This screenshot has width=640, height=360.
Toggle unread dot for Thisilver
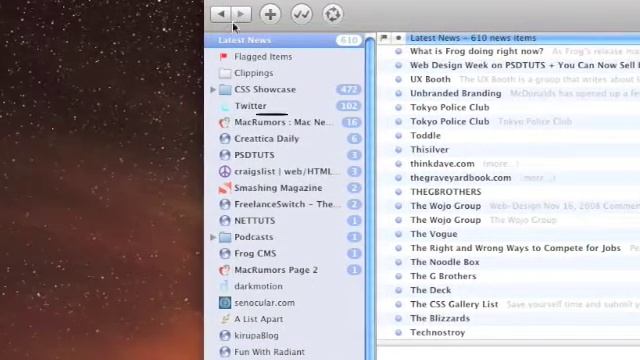point(399,150)
